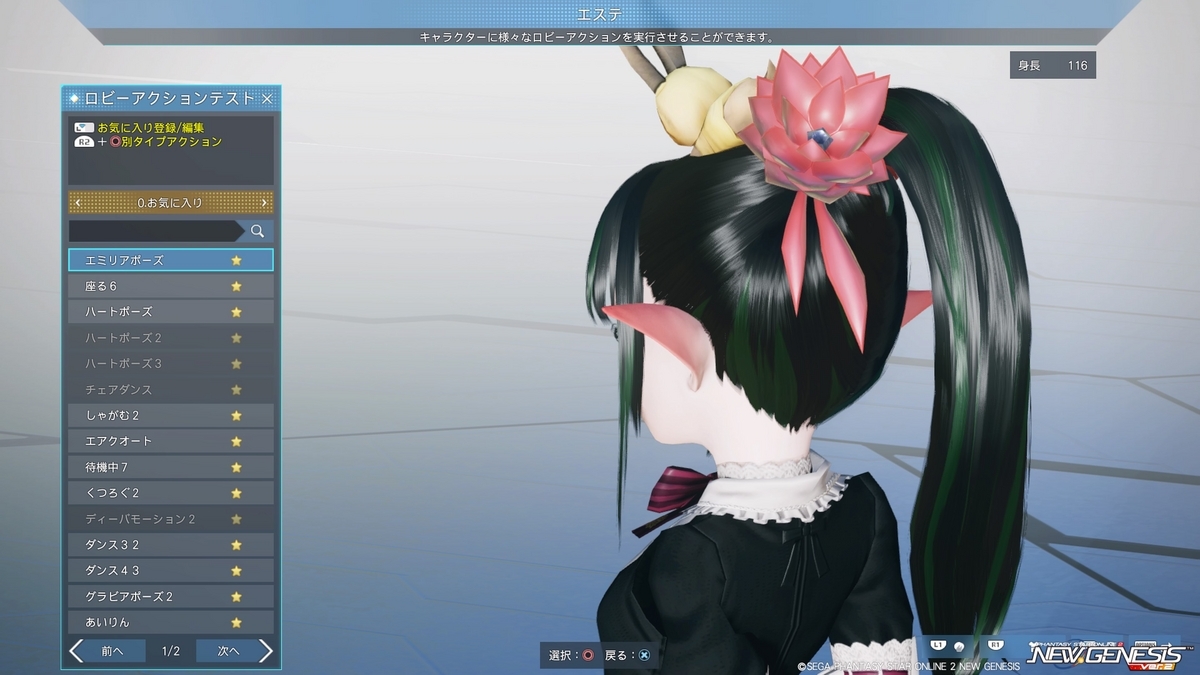Click the R2 別タイプアクション hint
The width and height of the screenshot is (1200, 675).
(148, 142)
